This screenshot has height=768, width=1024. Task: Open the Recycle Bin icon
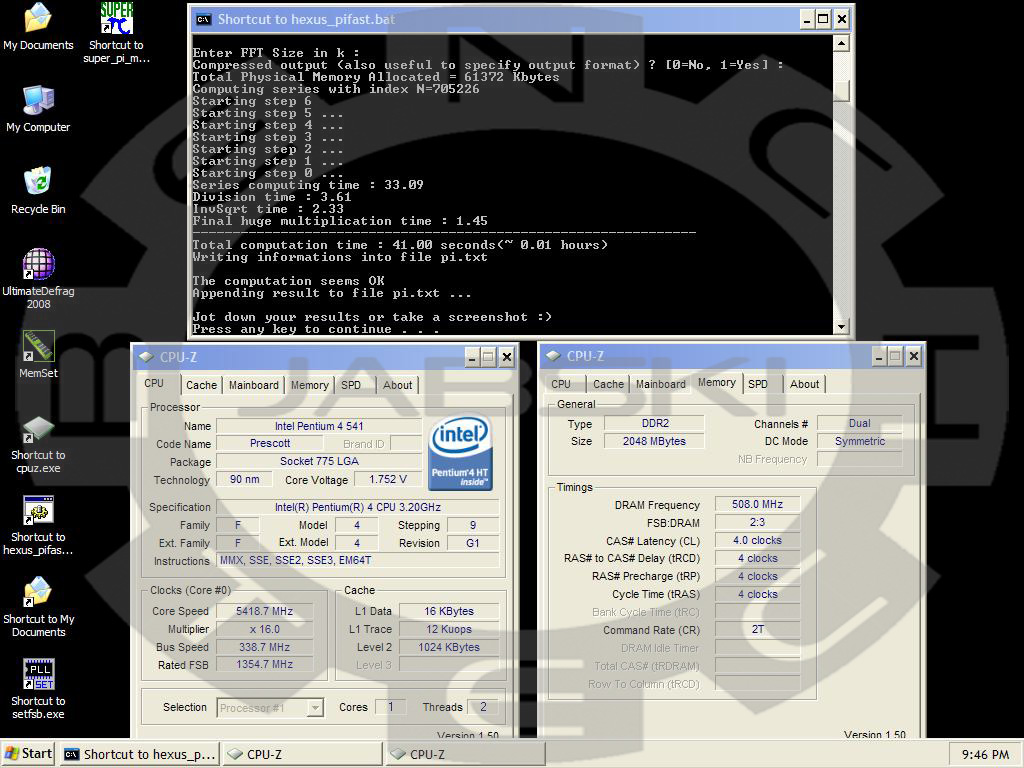coord(38,191)
